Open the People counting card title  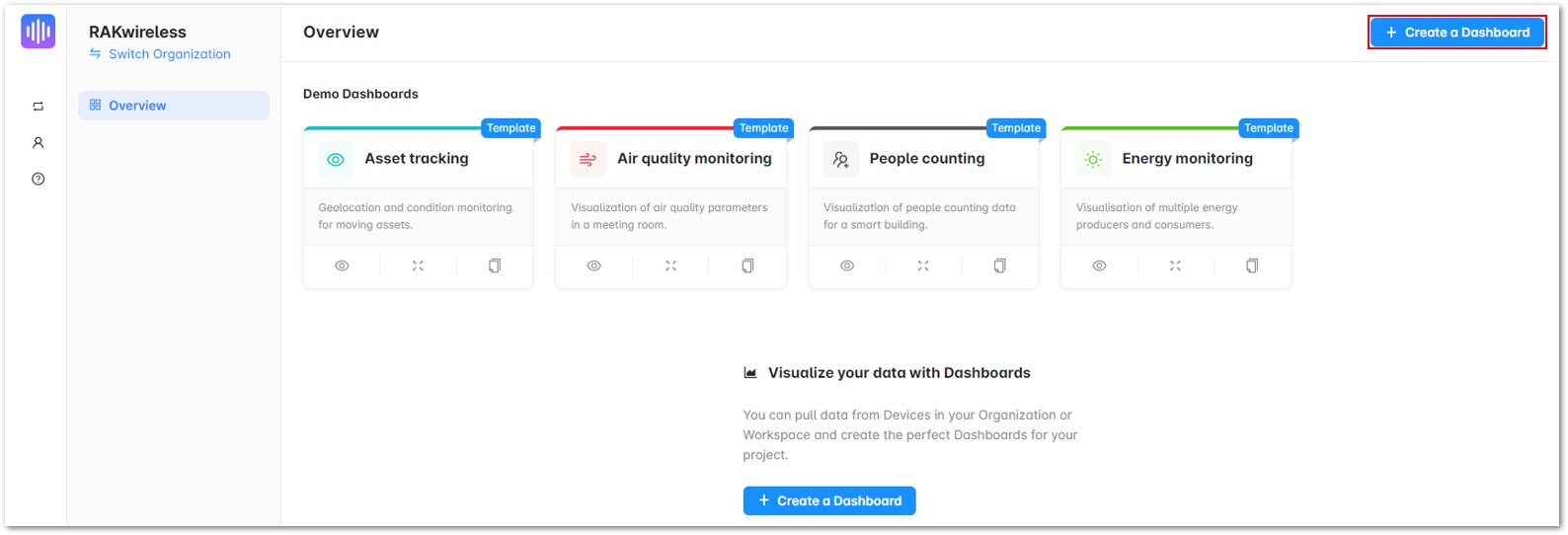[x=927, y=159]
